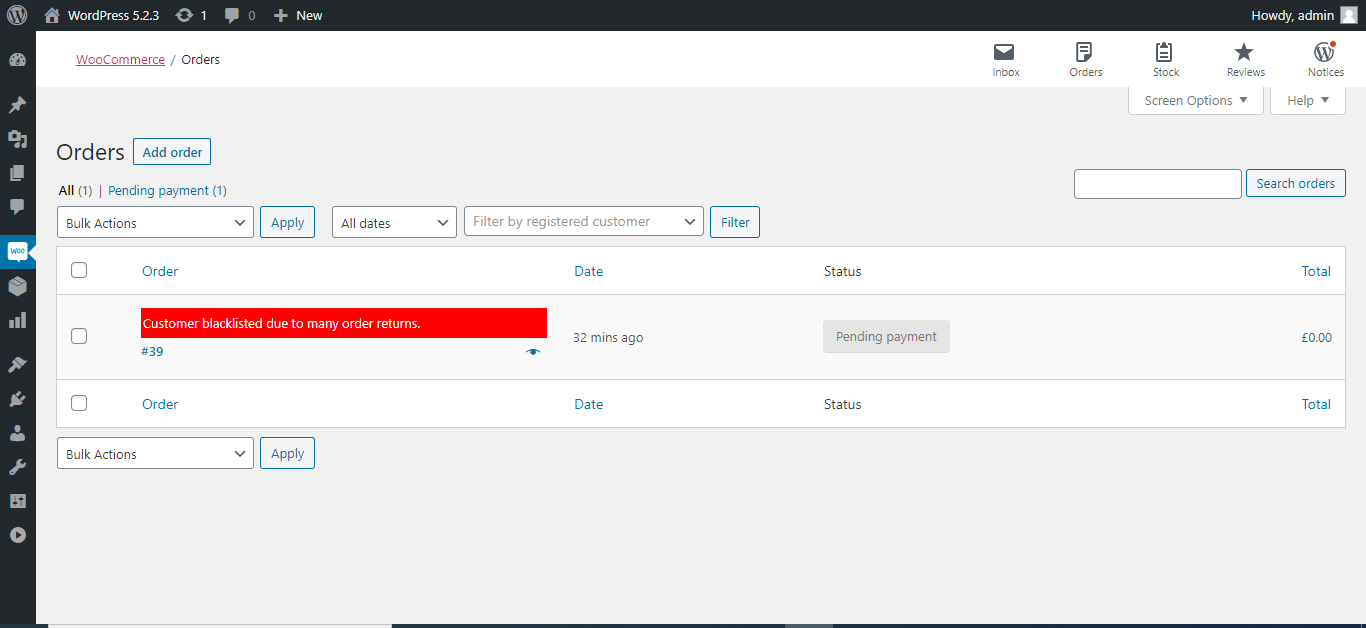The height and width of the screenshot is (628, 1366).
Task: Open Dashboard from sidebar gauge icon
Action: click(17, 60)
